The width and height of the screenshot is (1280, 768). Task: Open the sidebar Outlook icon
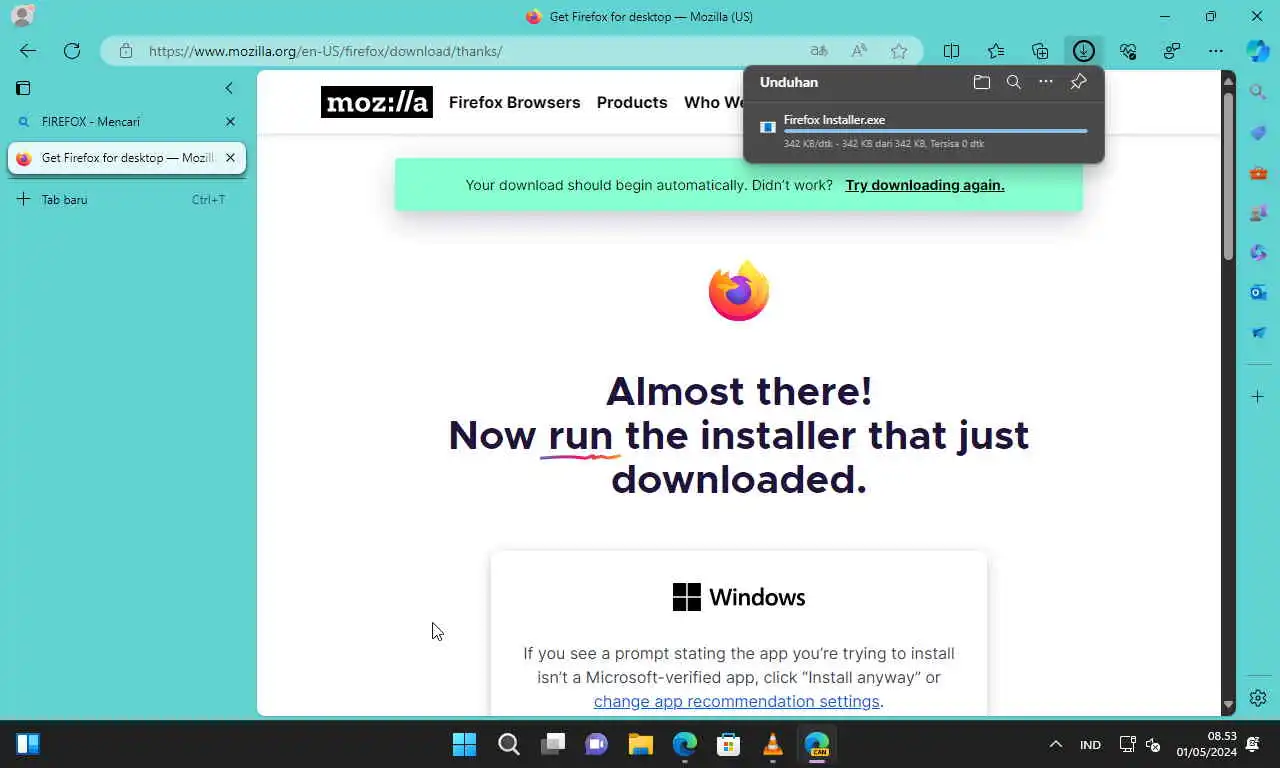click(1258, 292)
